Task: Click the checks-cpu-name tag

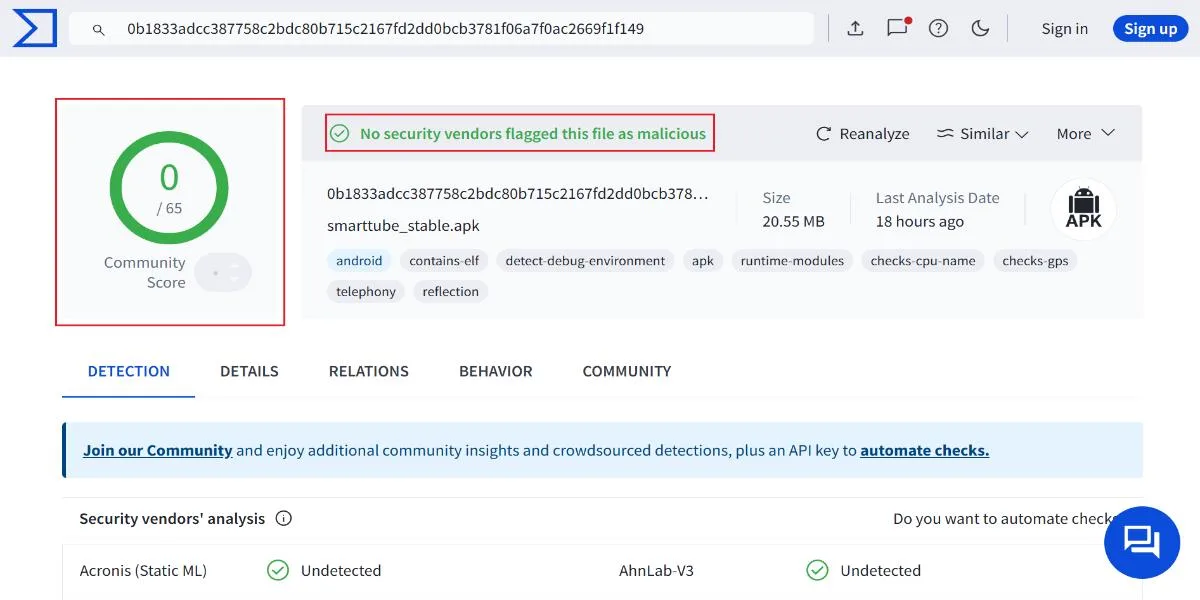Action: tap(923, 261)
